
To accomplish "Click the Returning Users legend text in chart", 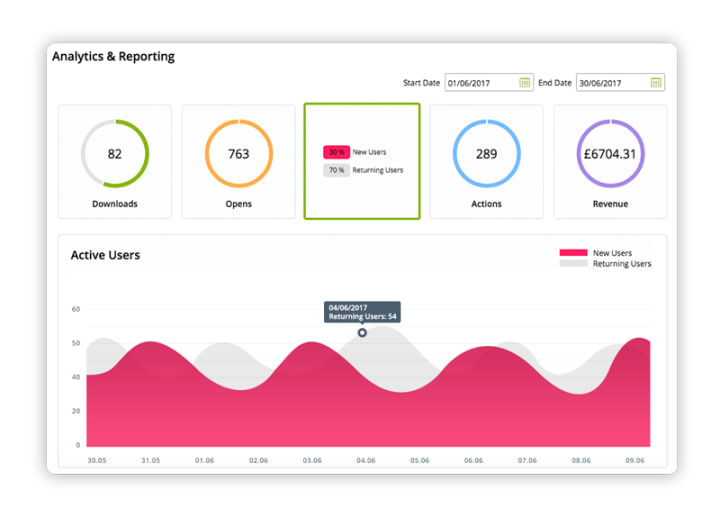I will (x=622, y=264).
